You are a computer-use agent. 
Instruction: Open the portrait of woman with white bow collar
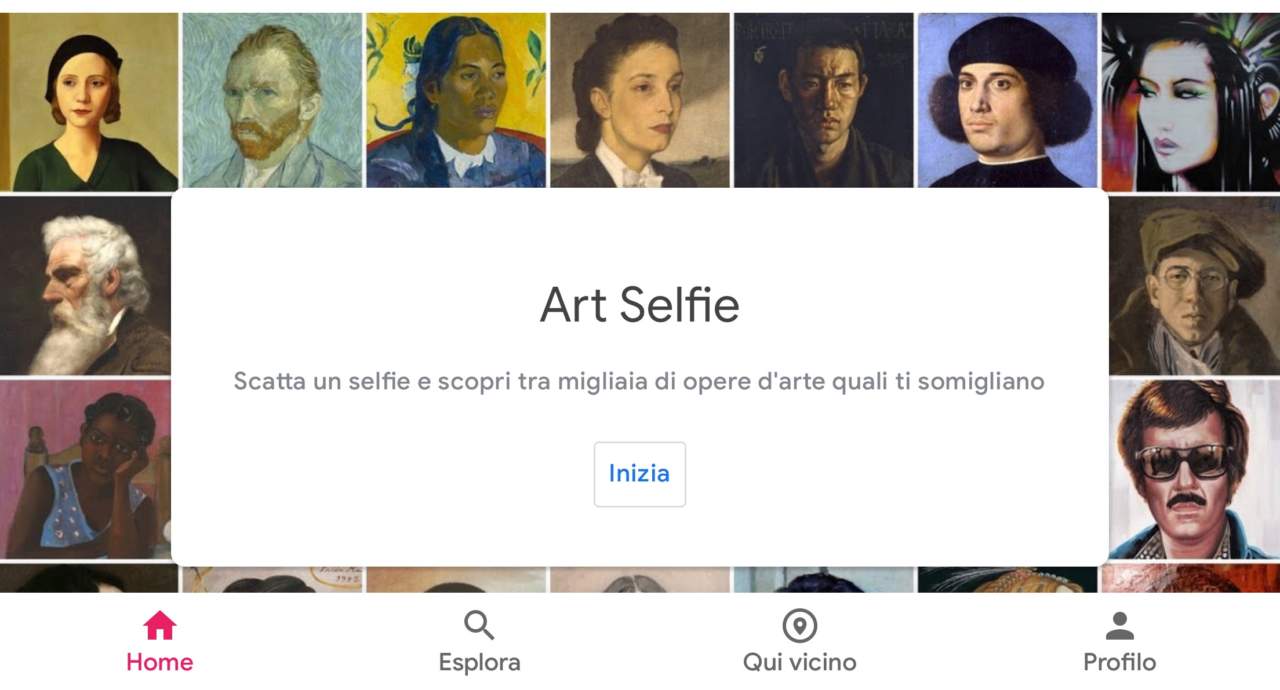pyautogui.click(x=640, y=100)
